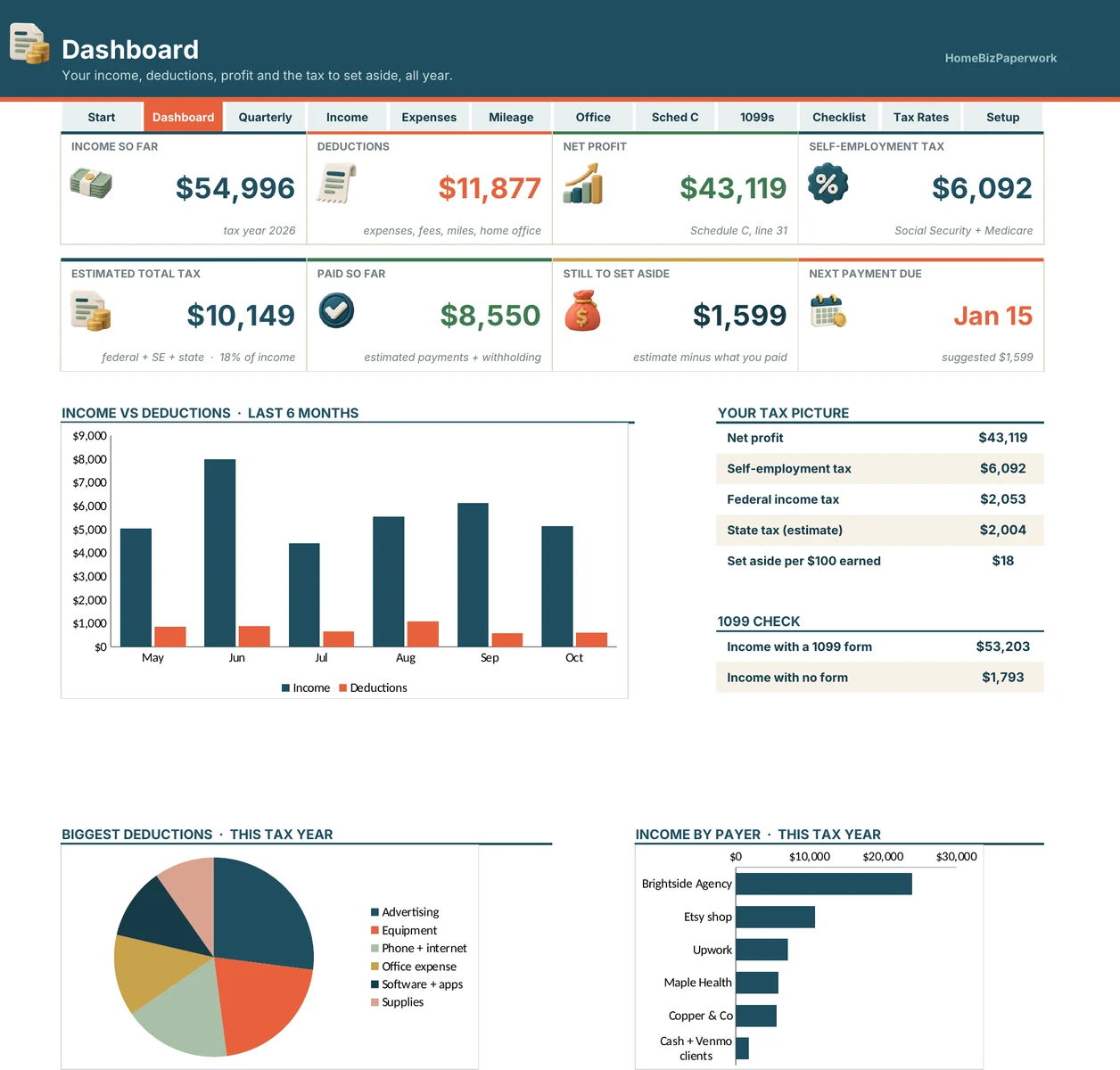Click the checkmark icon in Paid So Far

[337, 310]
